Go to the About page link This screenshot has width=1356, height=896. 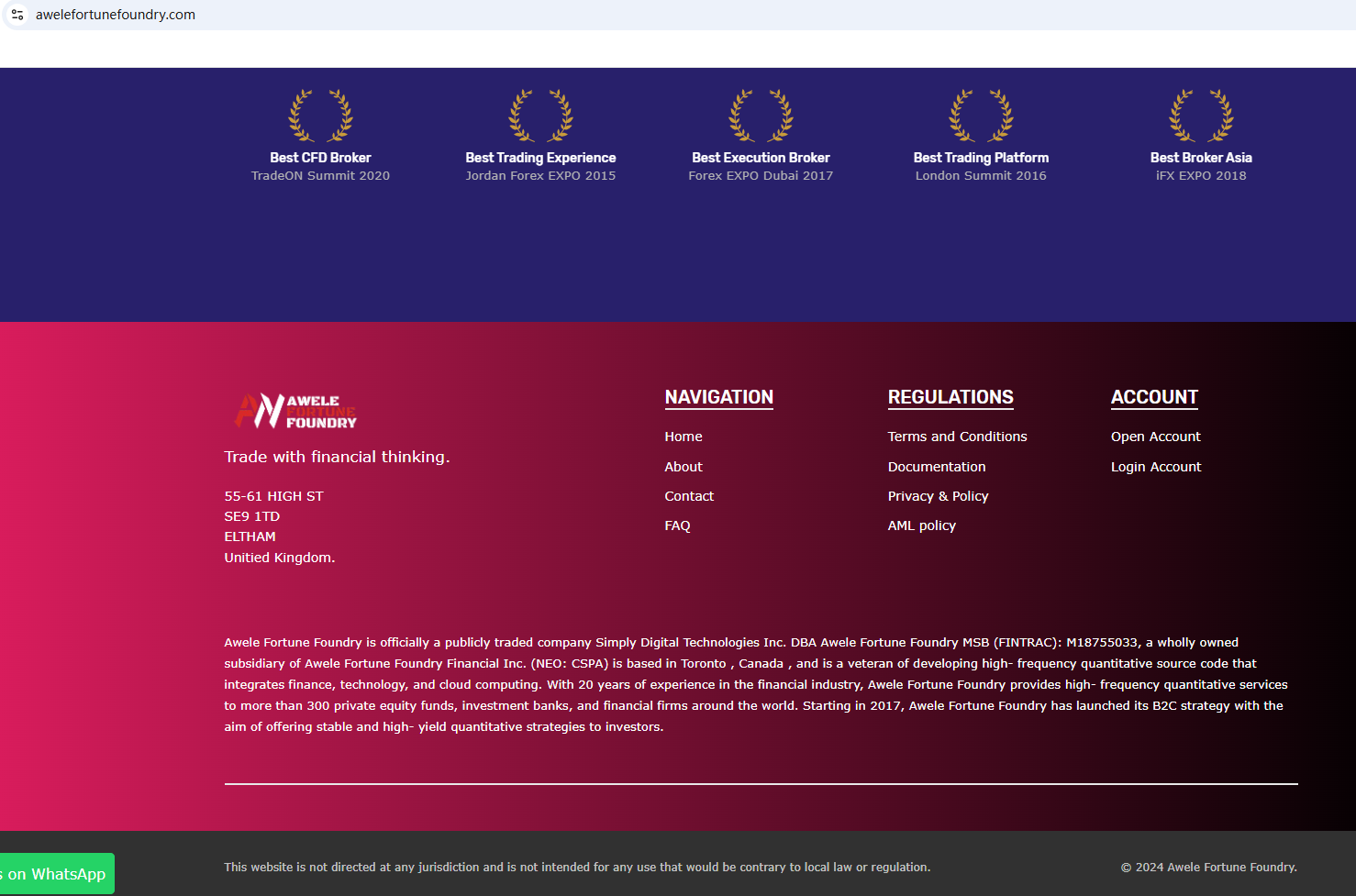coord(684,467)
